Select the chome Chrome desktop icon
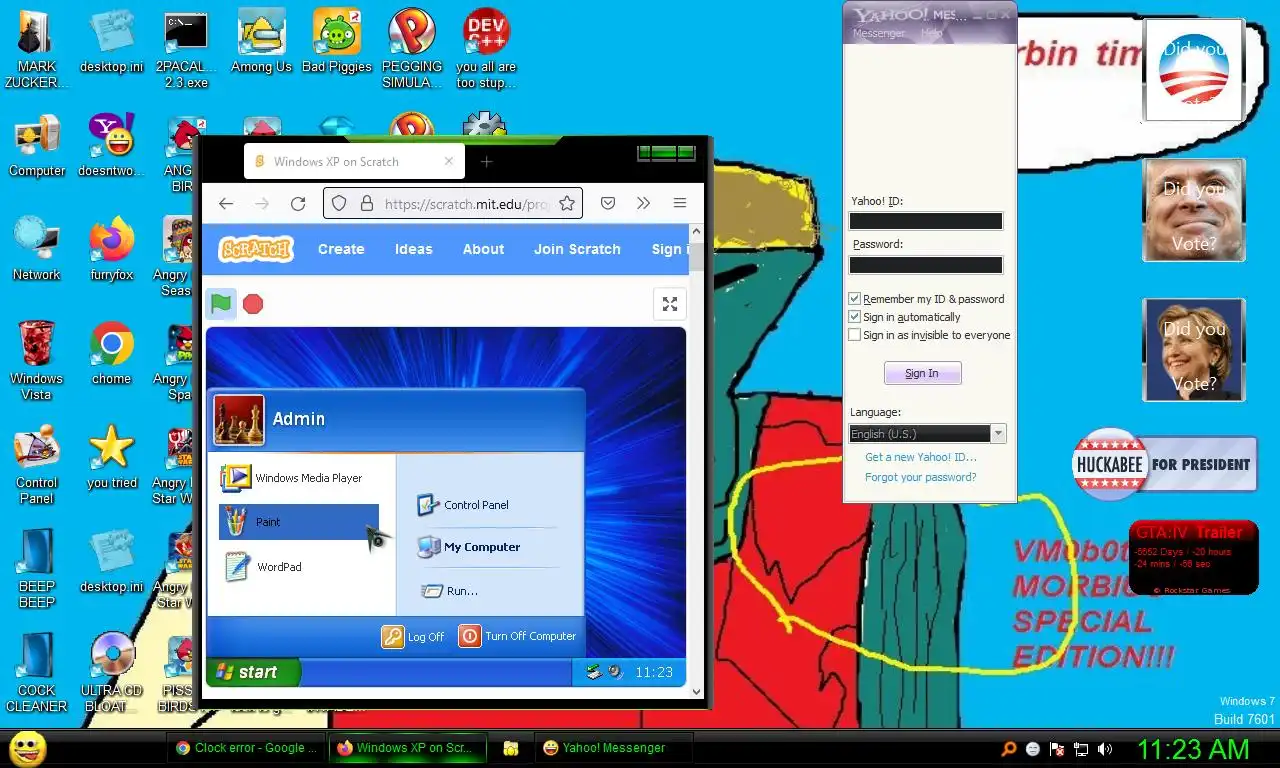 click(x=111, y=352)
